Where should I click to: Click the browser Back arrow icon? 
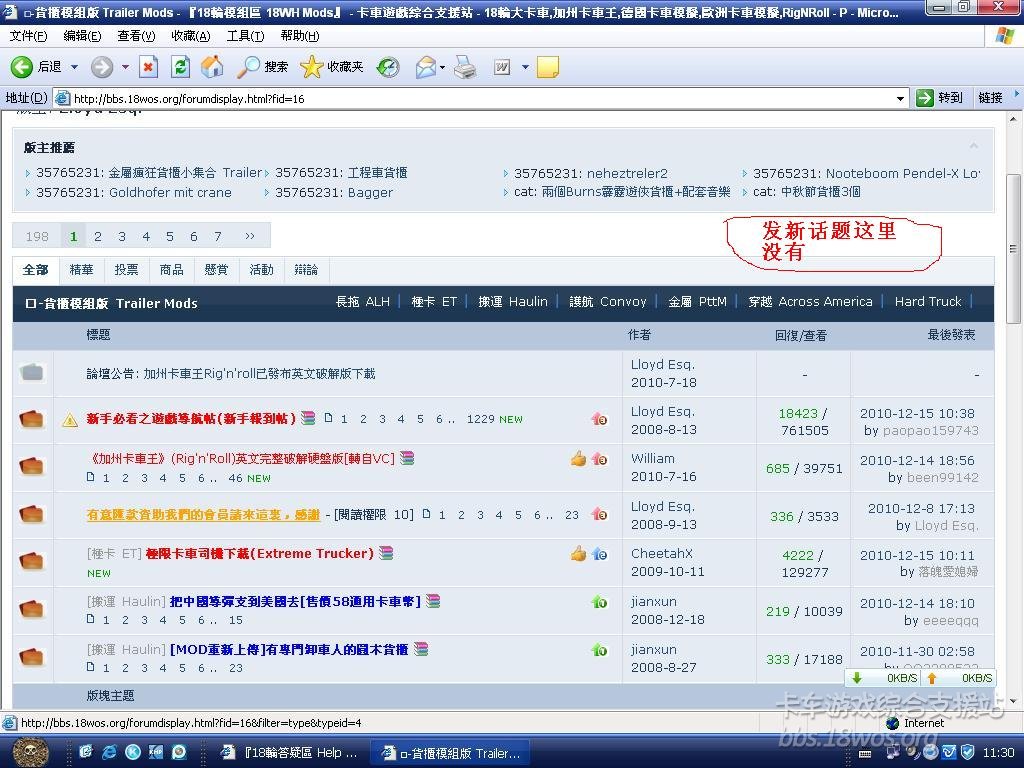pos(22,67)
